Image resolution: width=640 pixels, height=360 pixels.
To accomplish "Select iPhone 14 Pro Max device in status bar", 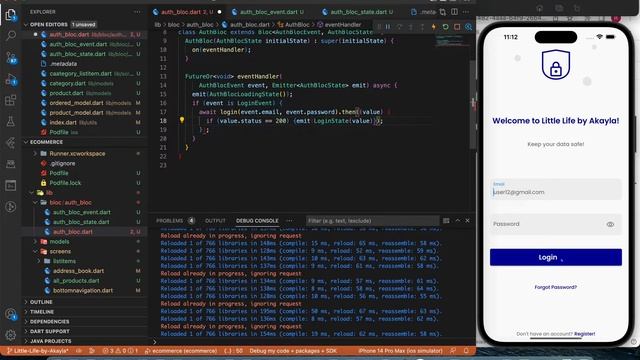I will coord(400,351).
